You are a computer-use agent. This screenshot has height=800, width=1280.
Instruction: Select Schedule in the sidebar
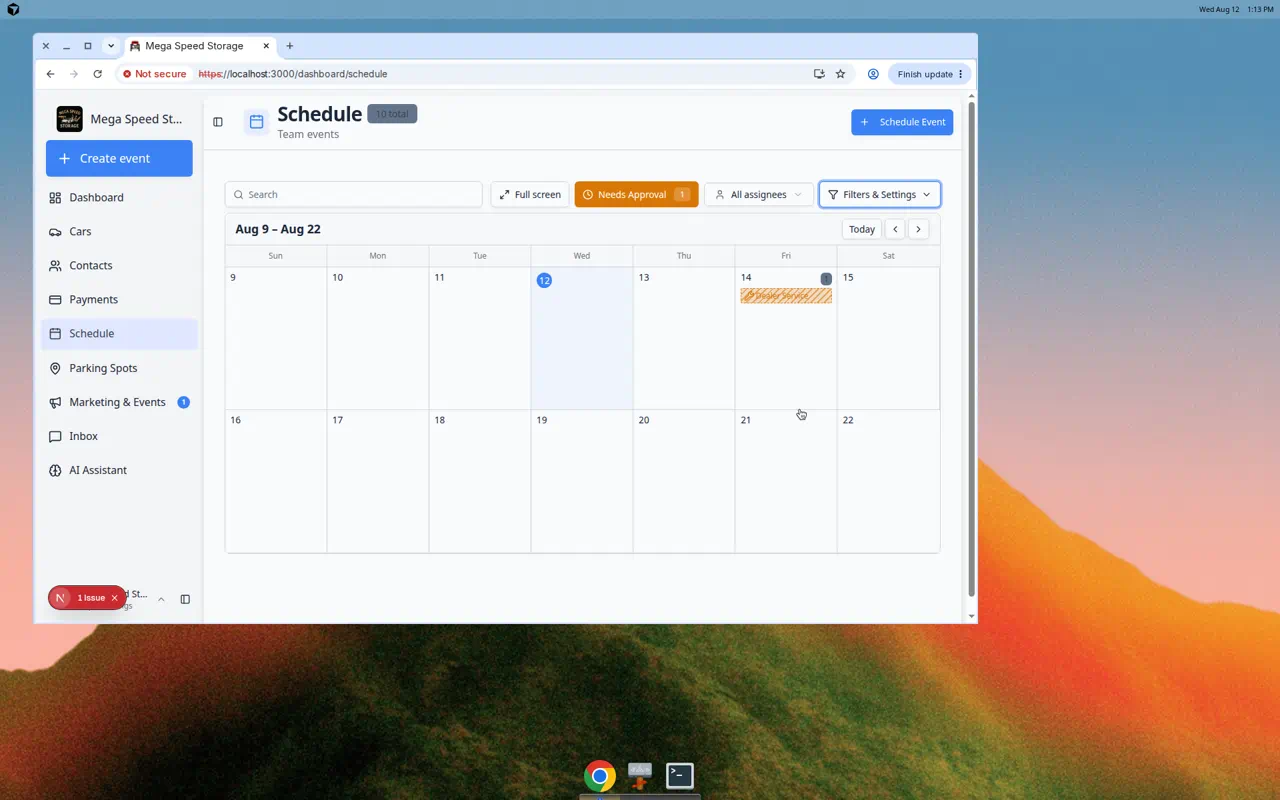click(x=119, y=333)
